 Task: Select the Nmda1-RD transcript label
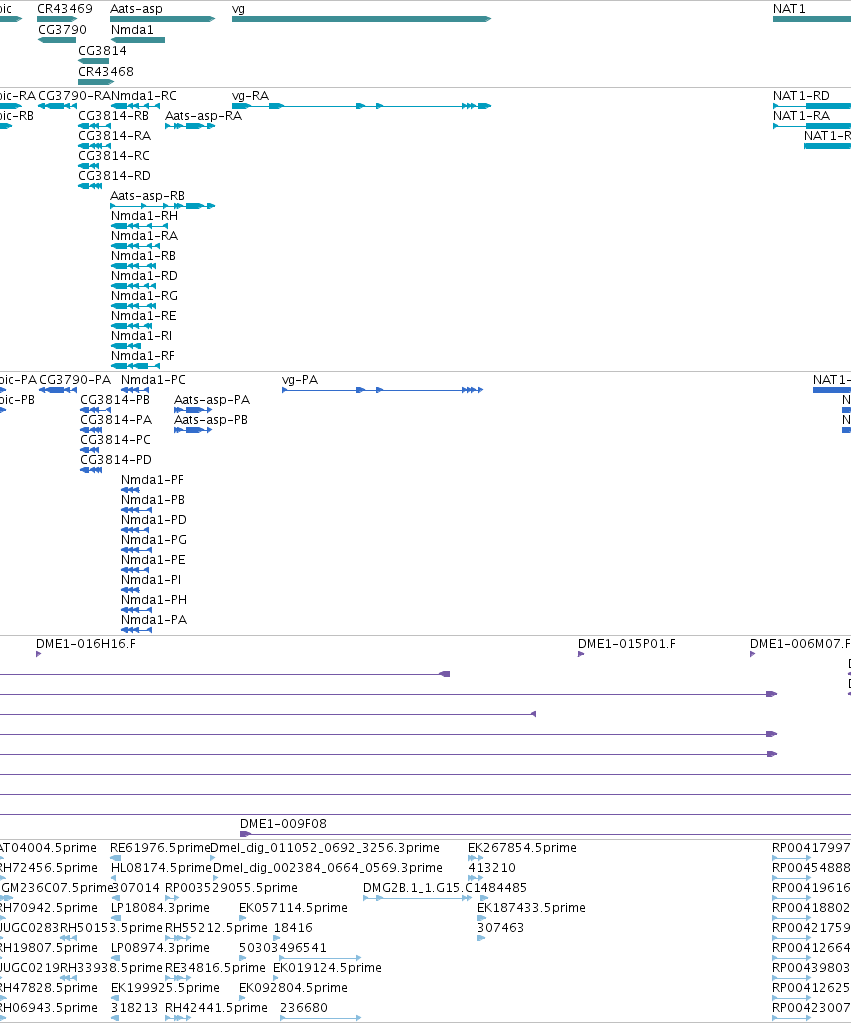[144, 276]
